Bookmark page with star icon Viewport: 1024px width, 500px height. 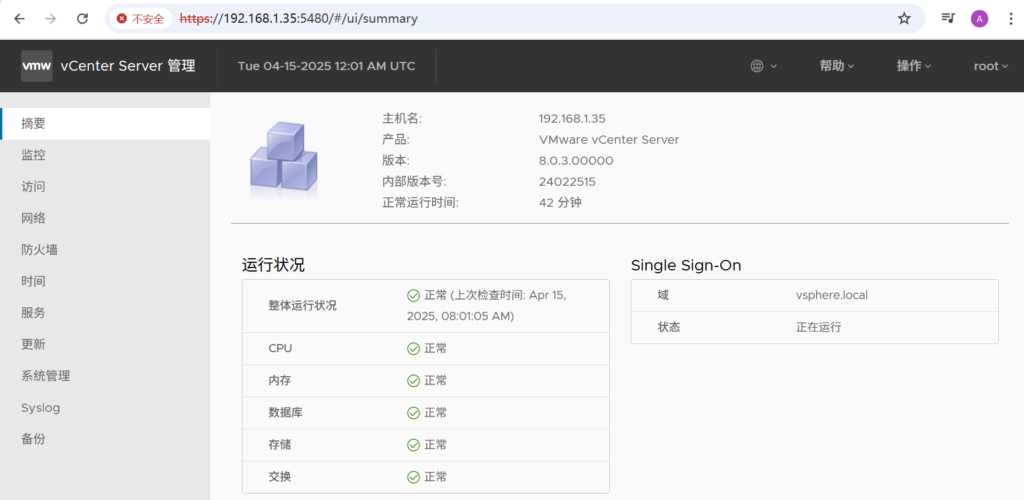[904, 19]
